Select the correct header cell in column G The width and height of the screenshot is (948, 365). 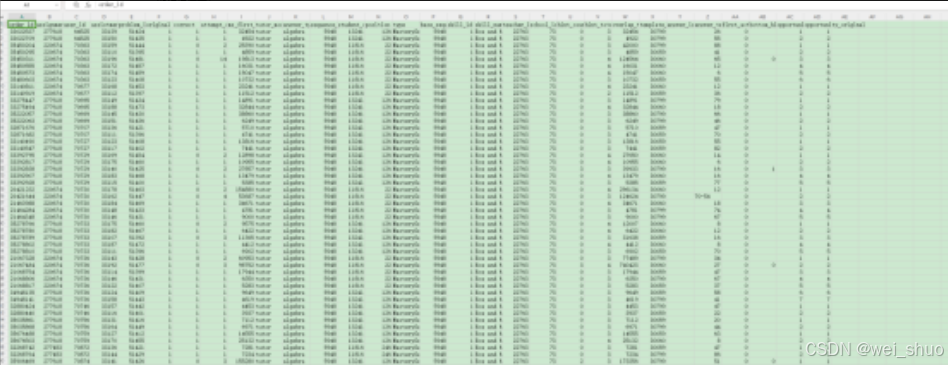pos(186,25)
